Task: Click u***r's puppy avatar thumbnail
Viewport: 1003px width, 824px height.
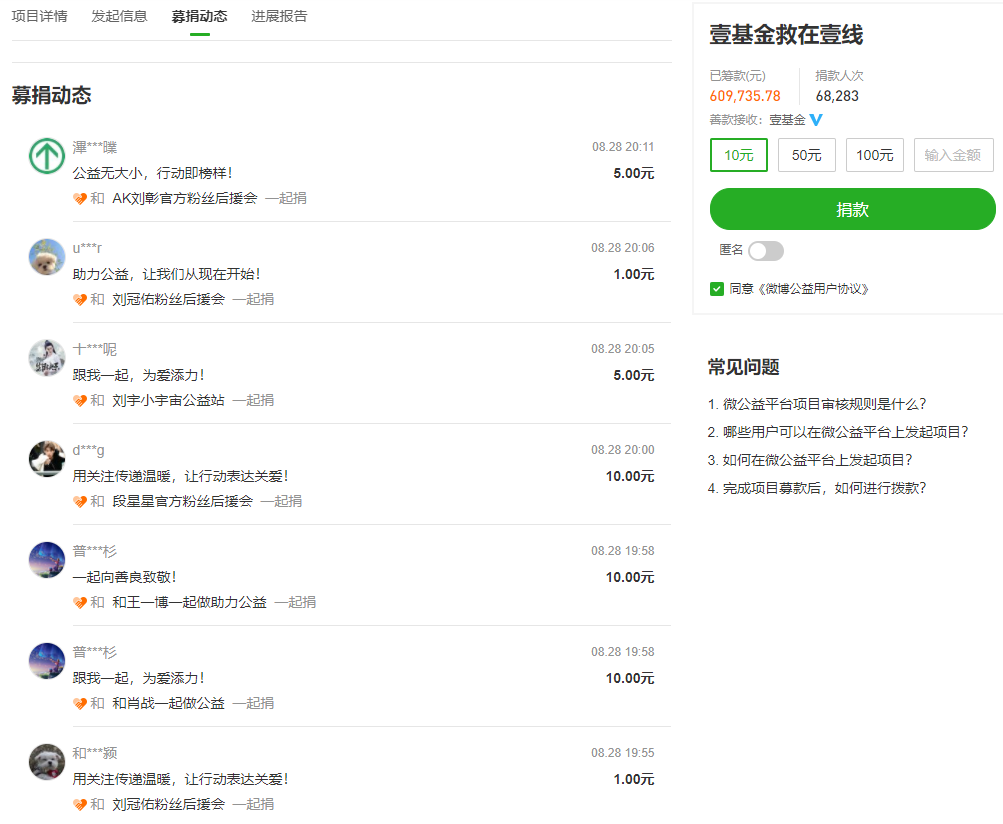Action: pos(46,257)
